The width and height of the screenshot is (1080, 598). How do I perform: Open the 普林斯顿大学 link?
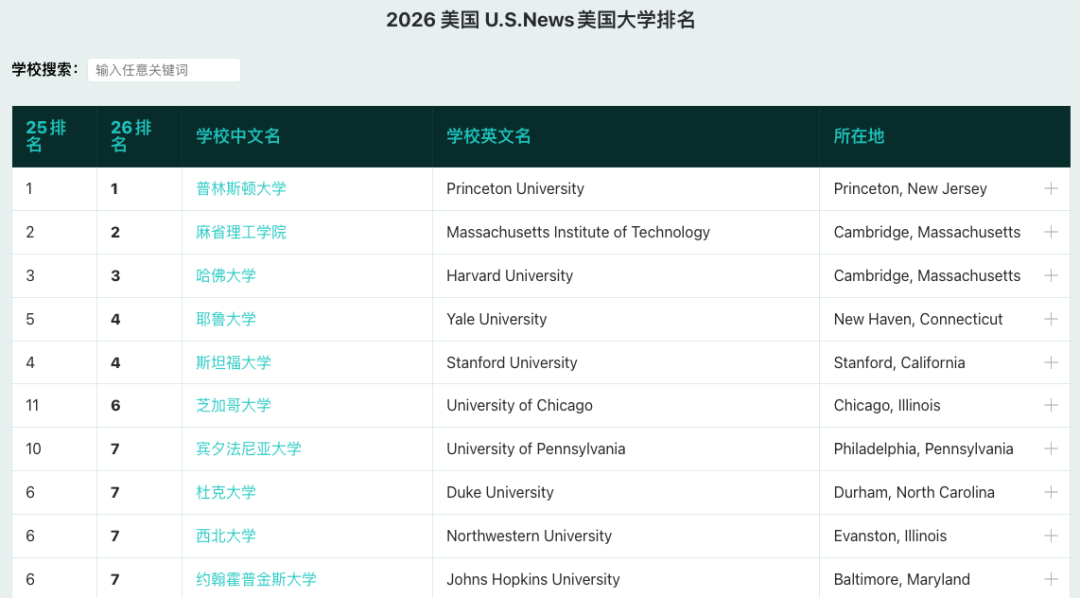pos(240,188)
